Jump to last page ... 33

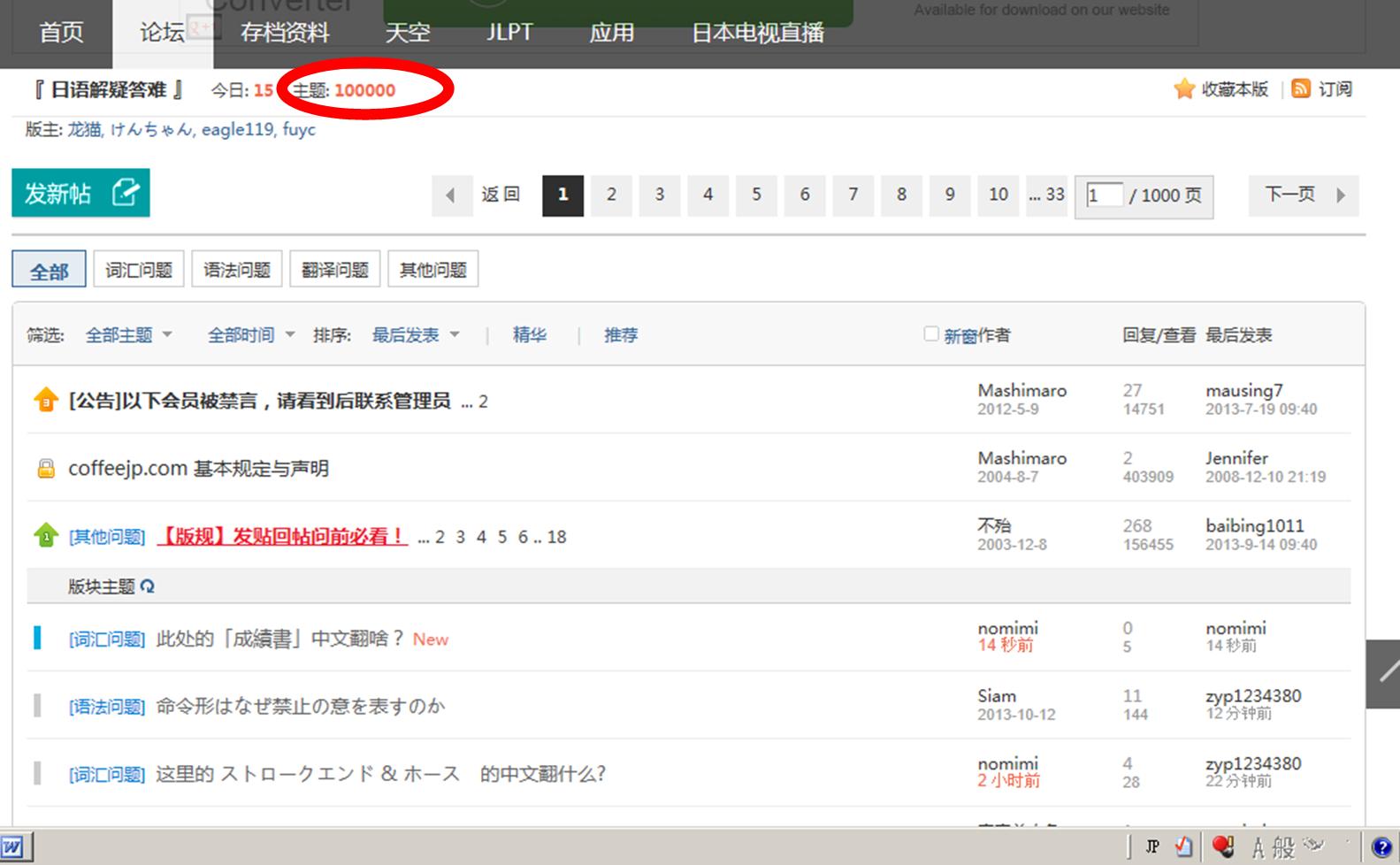[x=1046, y=195]
